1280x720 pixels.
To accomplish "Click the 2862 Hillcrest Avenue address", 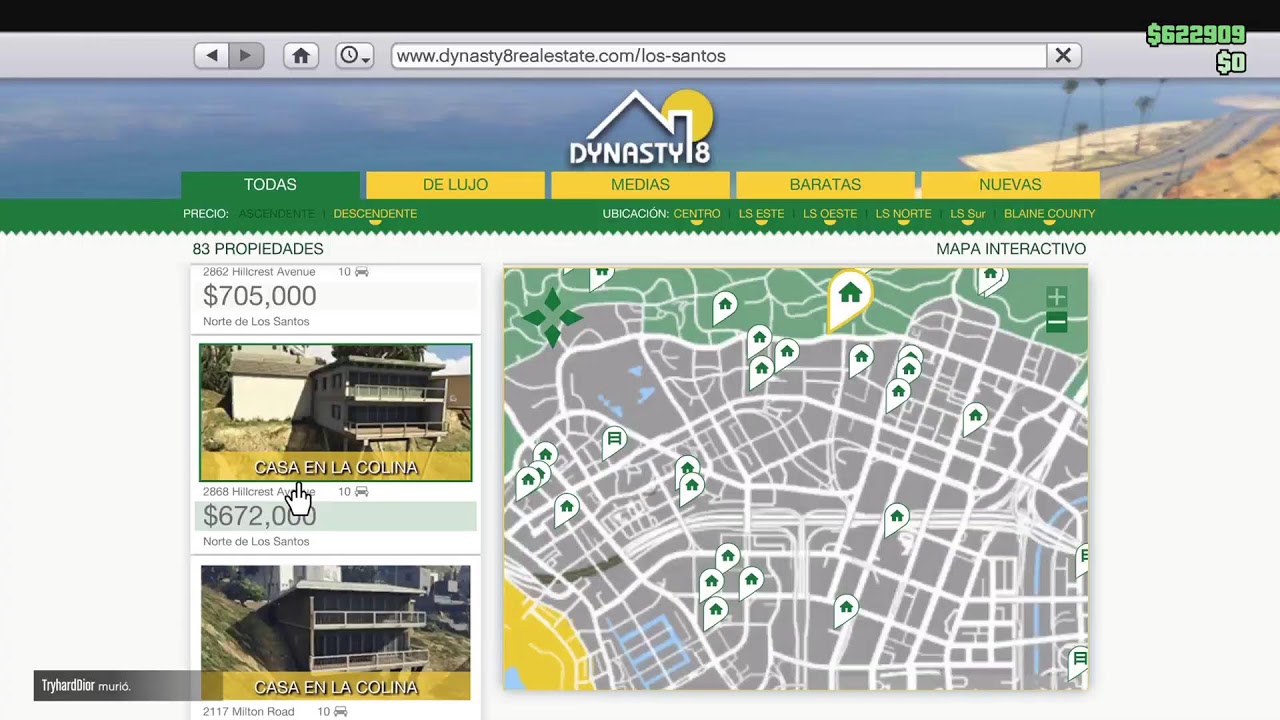I will click(259, 272).
